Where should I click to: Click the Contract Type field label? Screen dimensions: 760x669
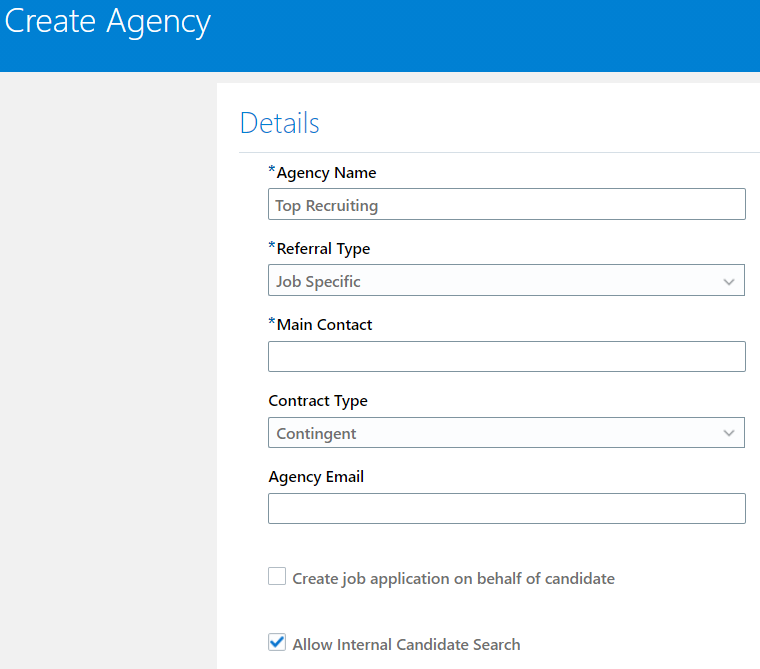click(x=318, y=401)
